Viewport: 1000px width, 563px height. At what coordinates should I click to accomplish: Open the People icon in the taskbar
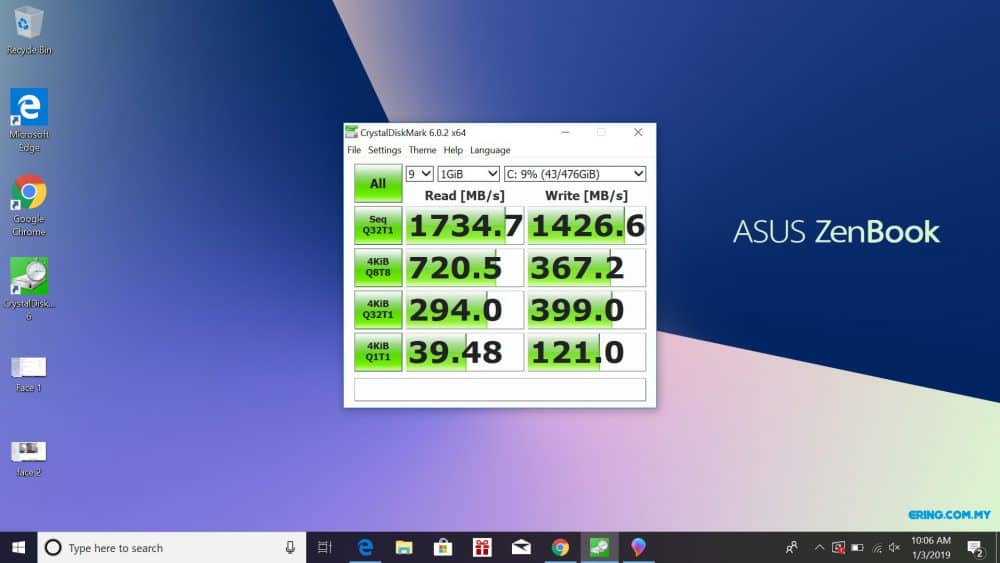coord(791,548)
